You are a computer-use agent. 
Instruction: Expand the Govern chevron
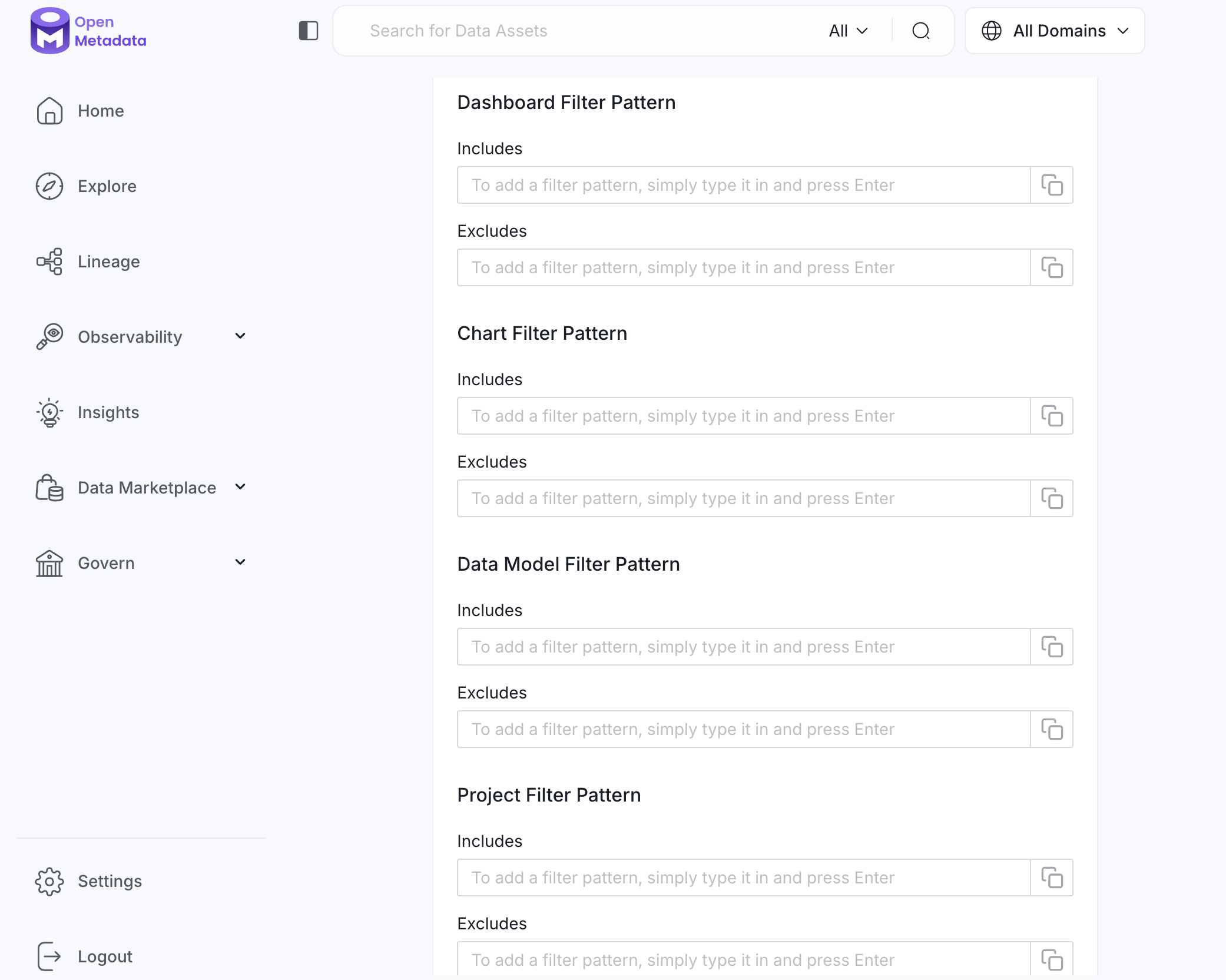[x=240, y=562]
